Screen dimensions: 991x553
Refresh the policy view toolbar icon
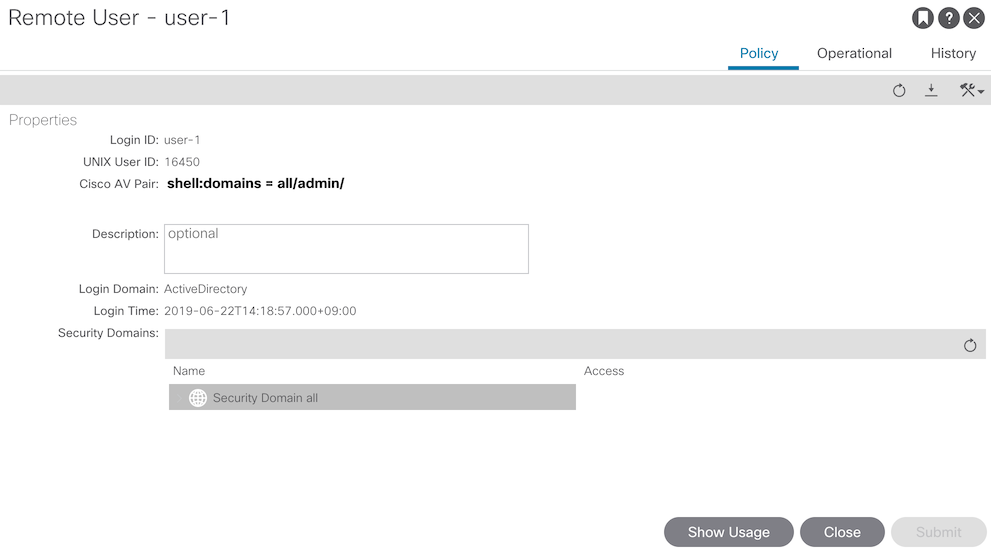pyautogui.click(x=899, y=91)
